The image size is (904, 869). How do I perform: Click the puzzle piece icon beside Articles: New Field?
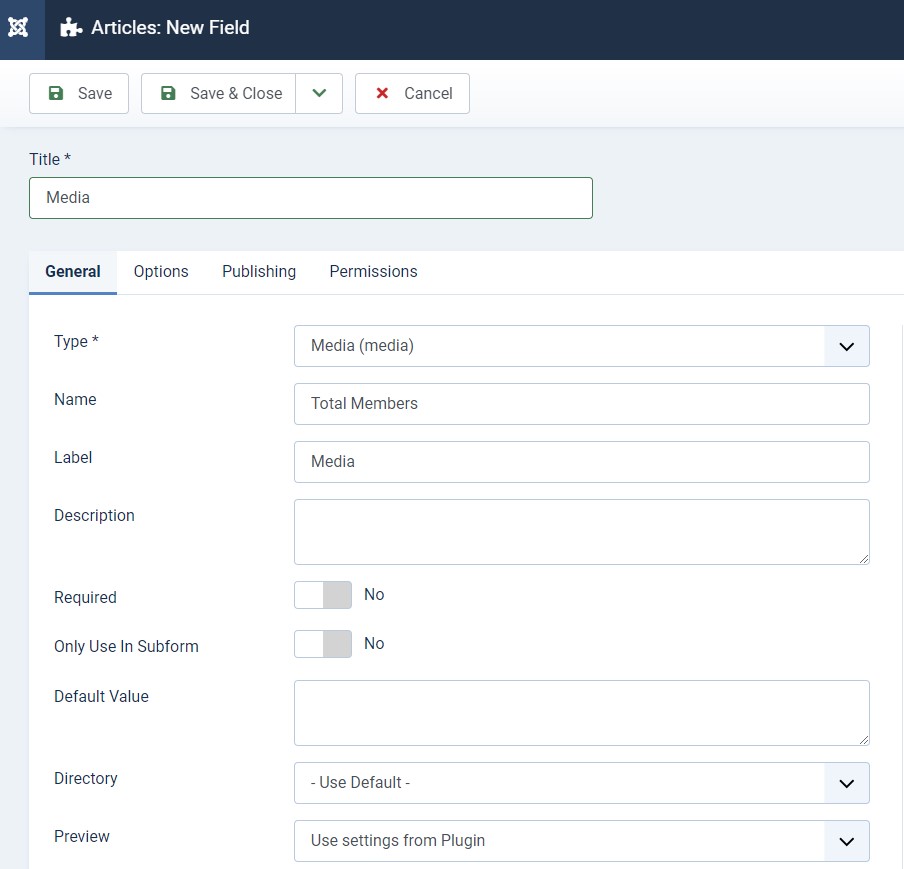tap(71, 27)
